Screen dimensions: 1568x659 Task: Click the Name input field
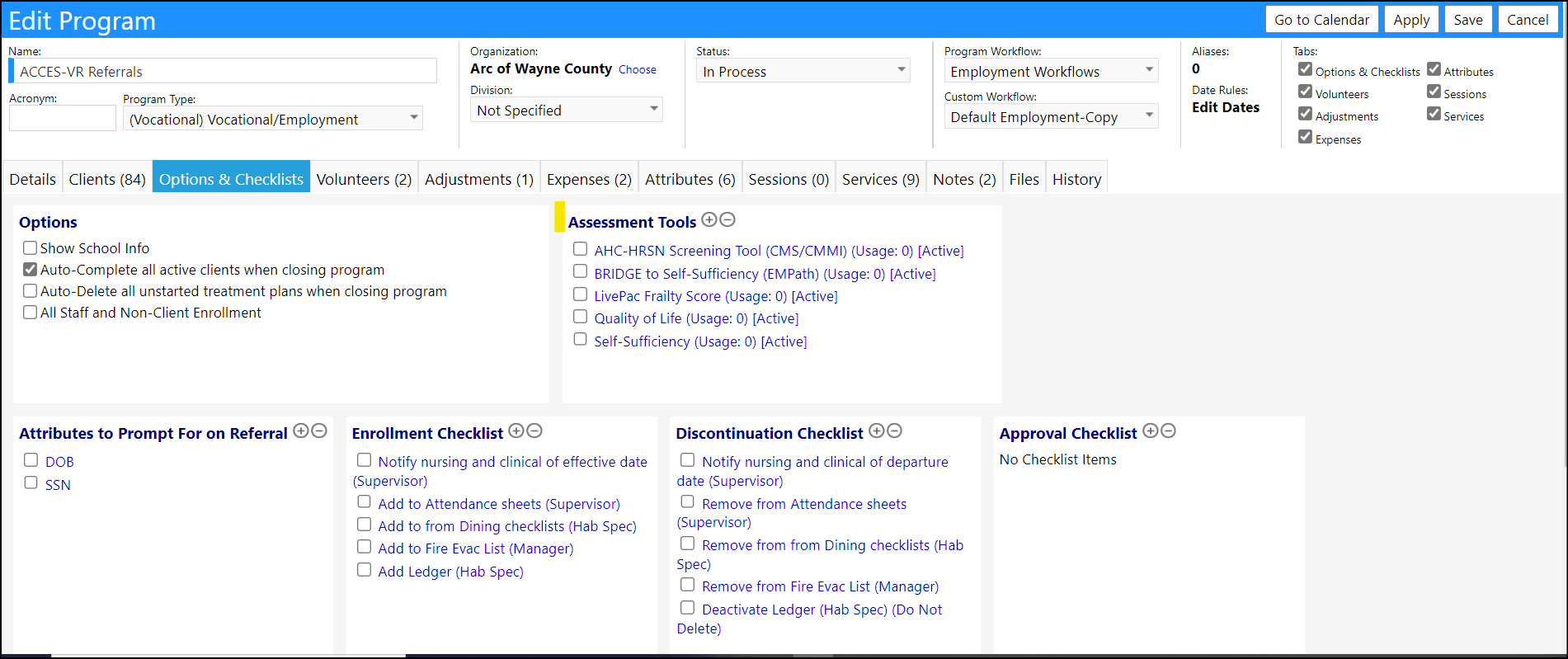point(223,71)
